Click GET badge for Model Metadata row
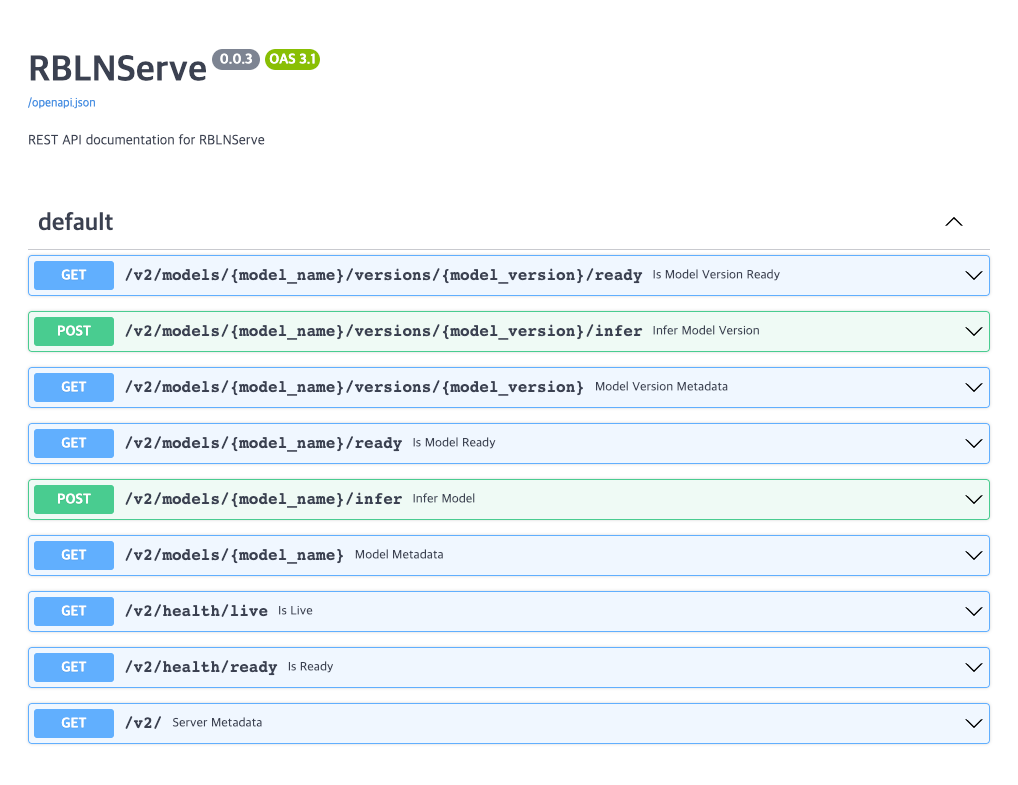 (74, 555)
